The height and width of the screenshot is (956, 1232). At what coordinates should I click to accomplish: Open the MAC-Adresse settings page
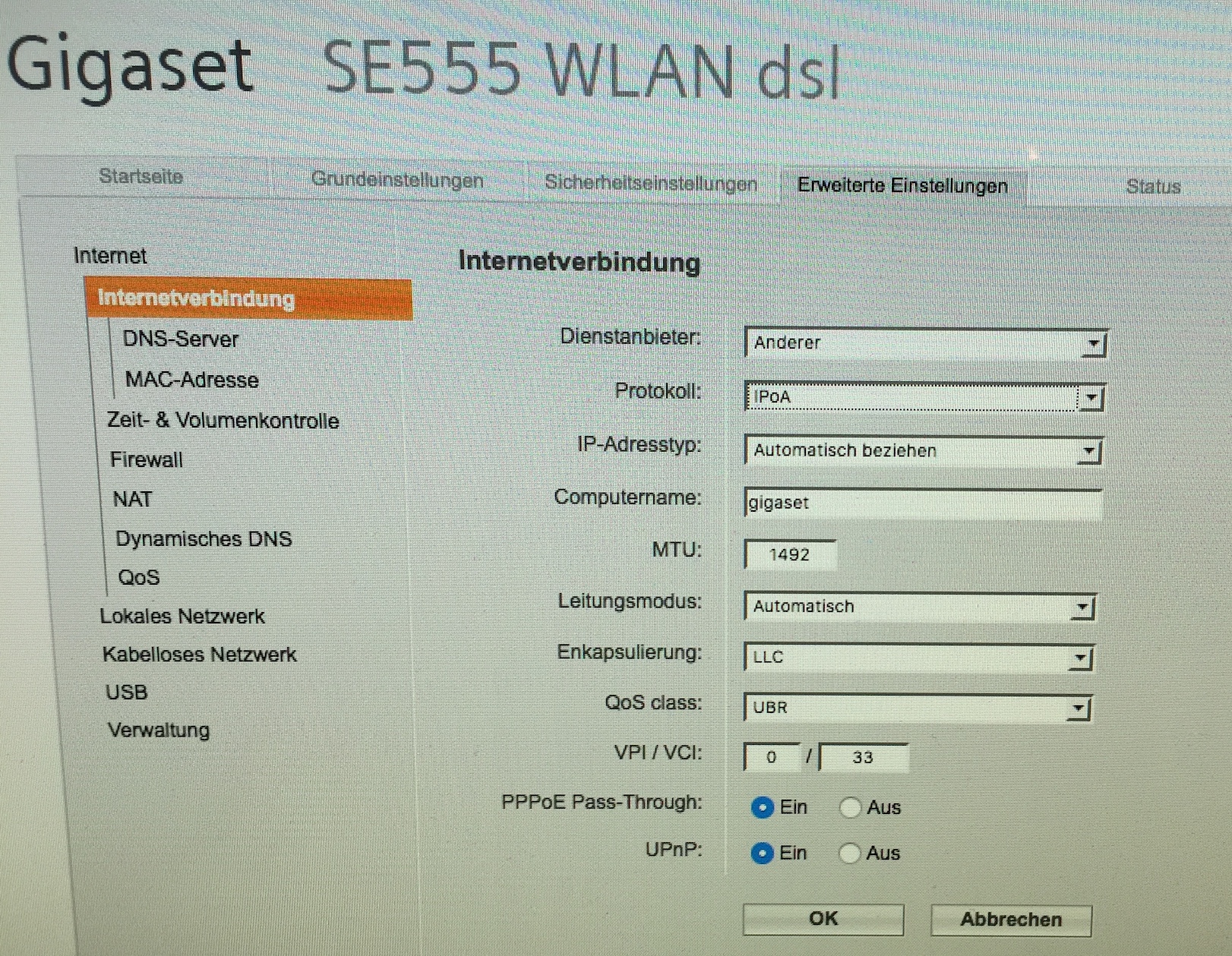coord(192,380)
